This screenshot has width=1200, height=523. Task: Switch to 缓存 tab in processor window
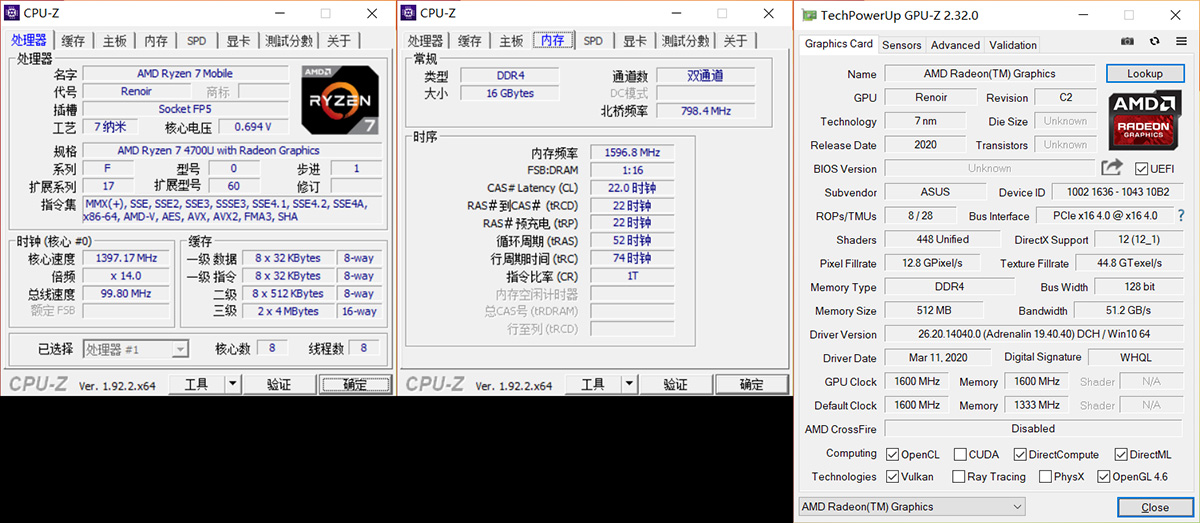pyautogui.click(x=73, y=41)
